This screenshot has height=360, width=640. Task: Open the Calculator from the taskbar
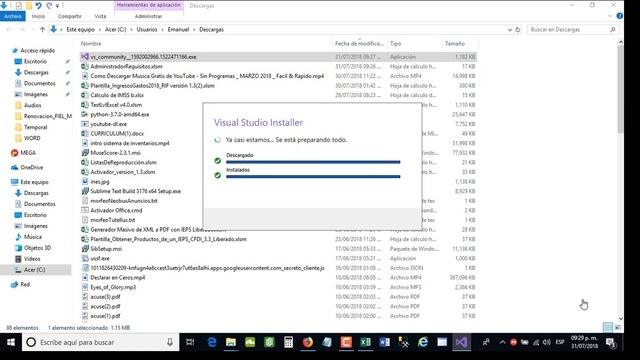tap(289, 342)
